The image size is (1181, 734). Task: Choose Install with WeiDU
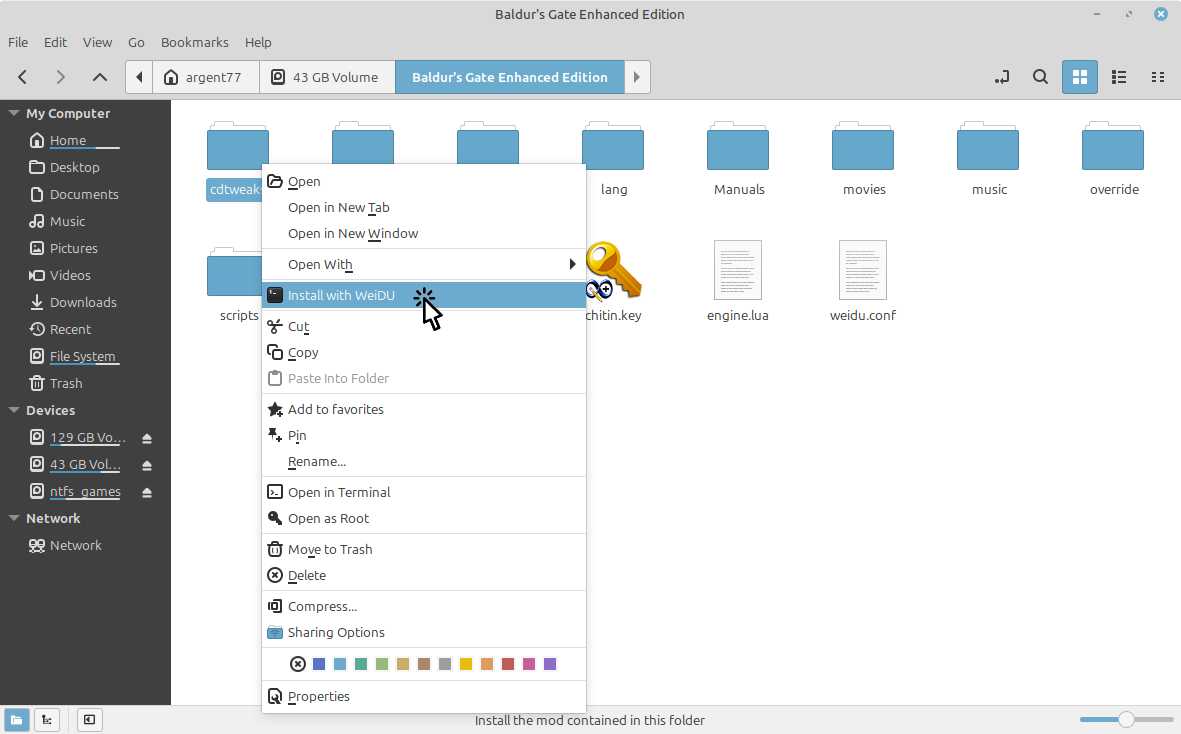[424, 295]
